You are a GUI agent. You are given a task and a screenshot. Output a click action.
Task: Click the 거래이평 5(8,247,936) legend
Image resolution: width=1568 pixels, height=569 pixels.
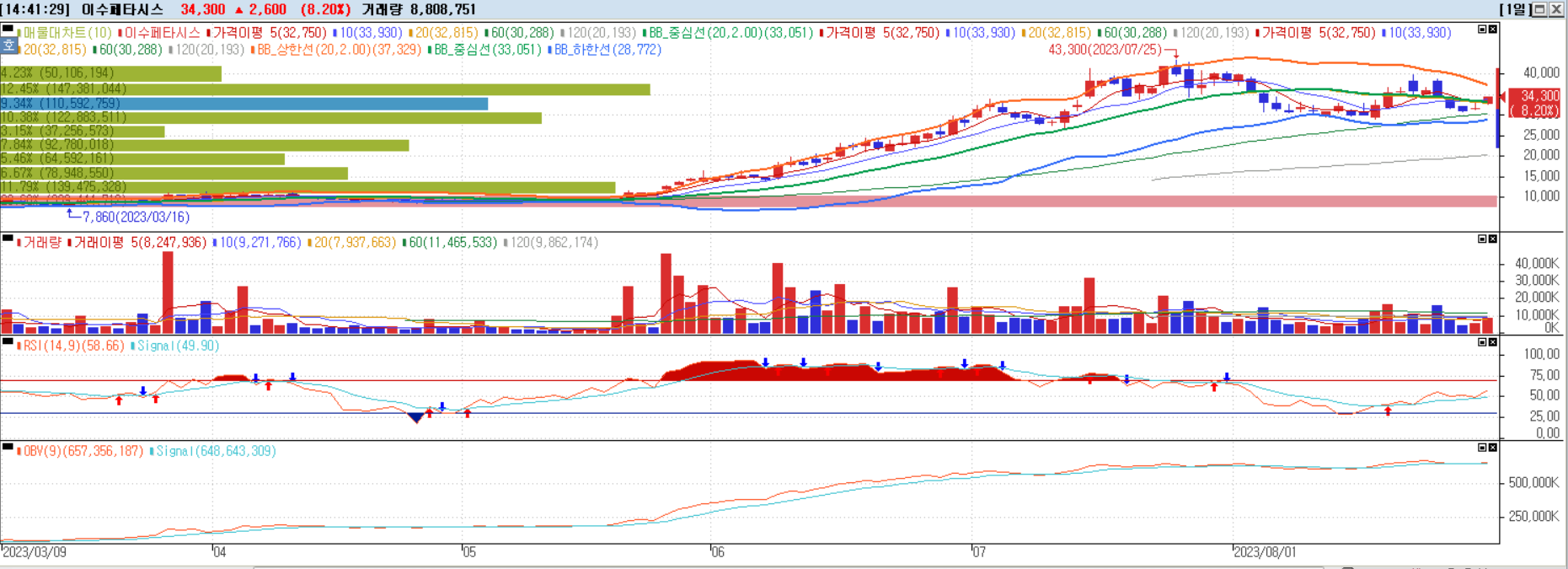coord(138,243)
